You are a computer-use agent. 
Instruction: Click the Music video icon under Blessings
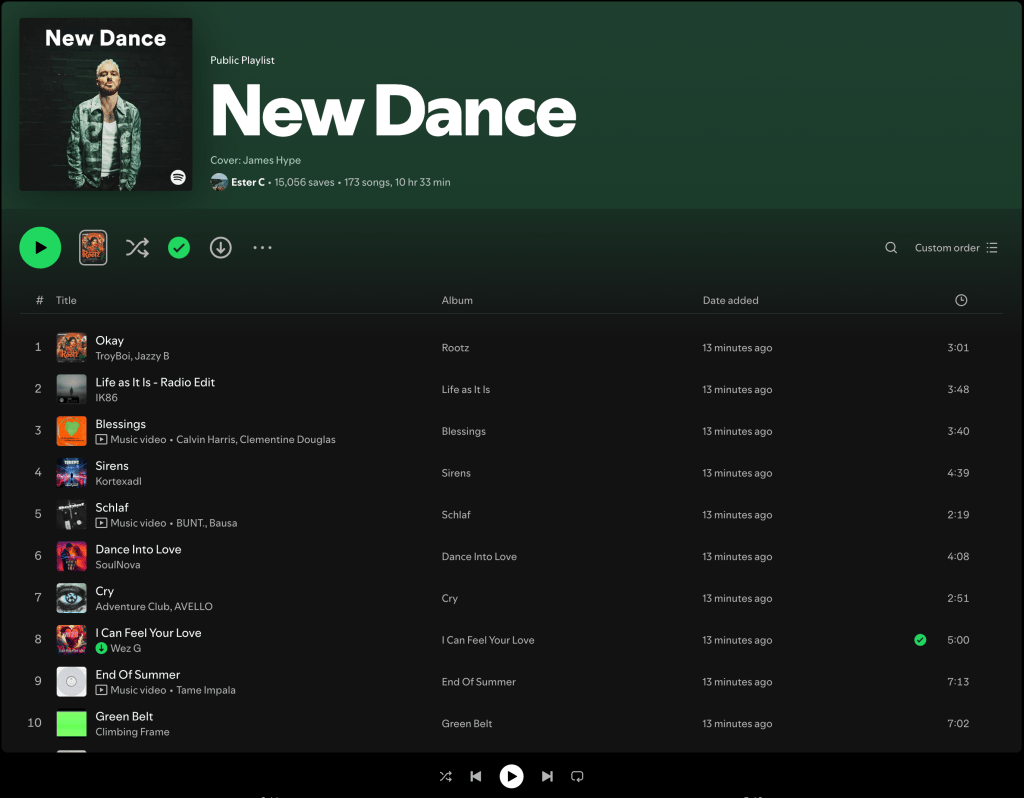[101, 439]
